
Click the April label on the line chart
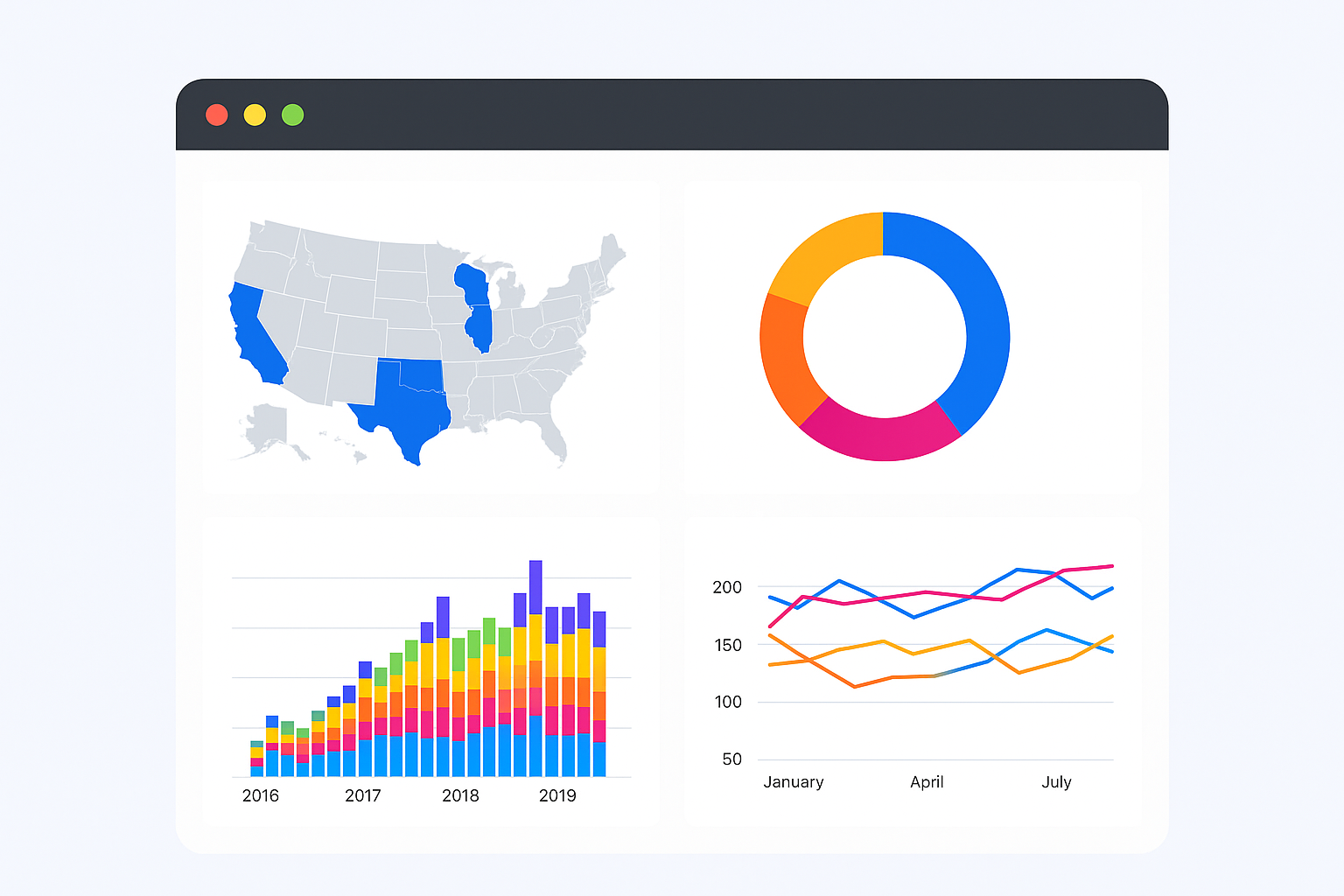tap(927, 782)
